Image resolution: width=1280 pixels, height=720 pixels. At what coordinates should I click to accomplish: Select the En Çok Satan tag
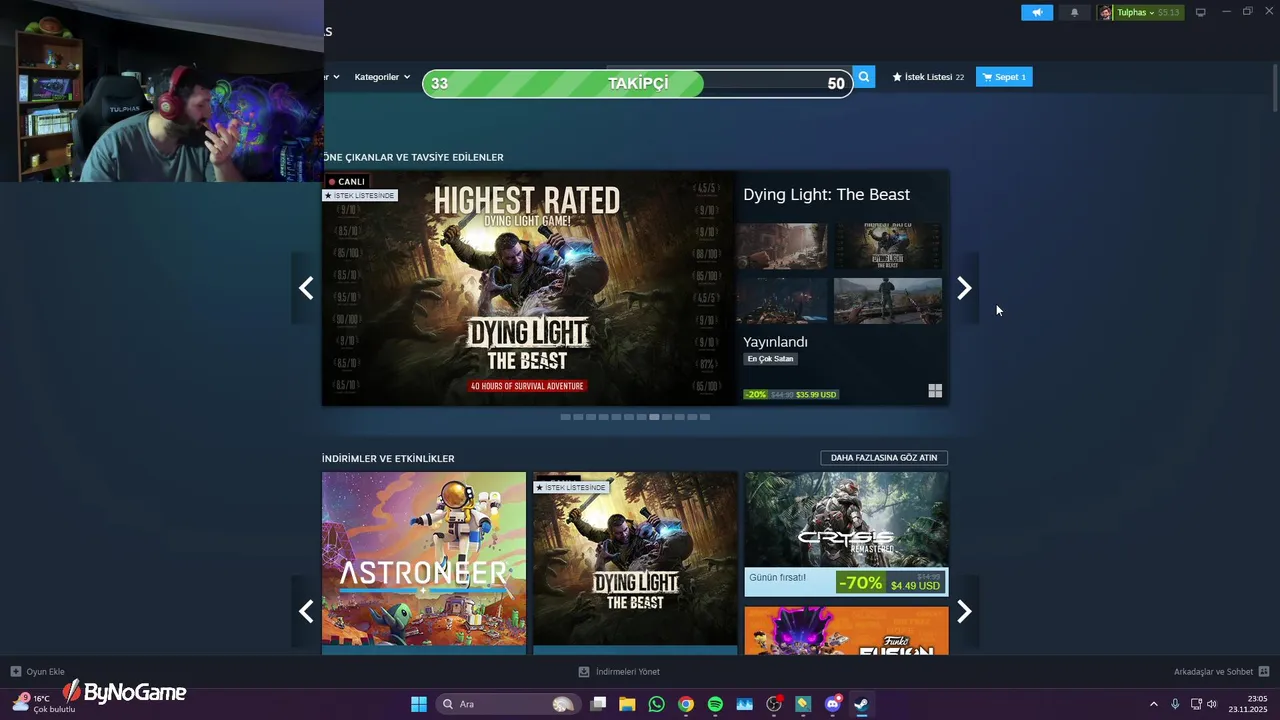tap(770, 359)
